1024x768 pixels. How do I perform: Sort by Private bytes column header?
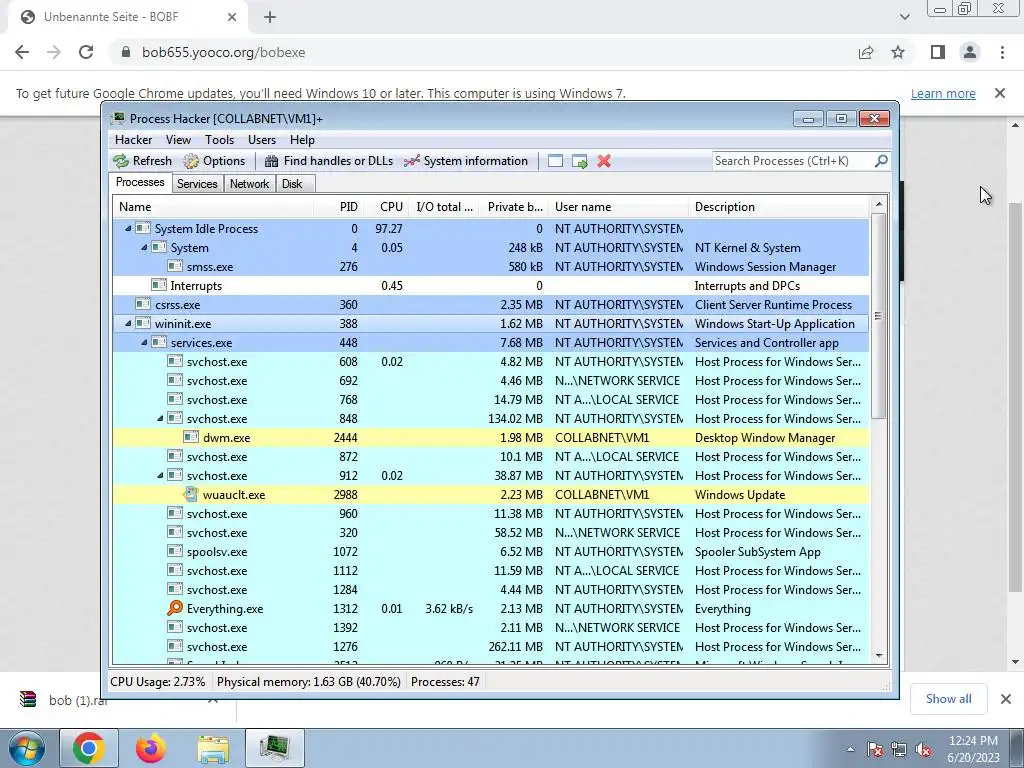click(x=515, y=206)
